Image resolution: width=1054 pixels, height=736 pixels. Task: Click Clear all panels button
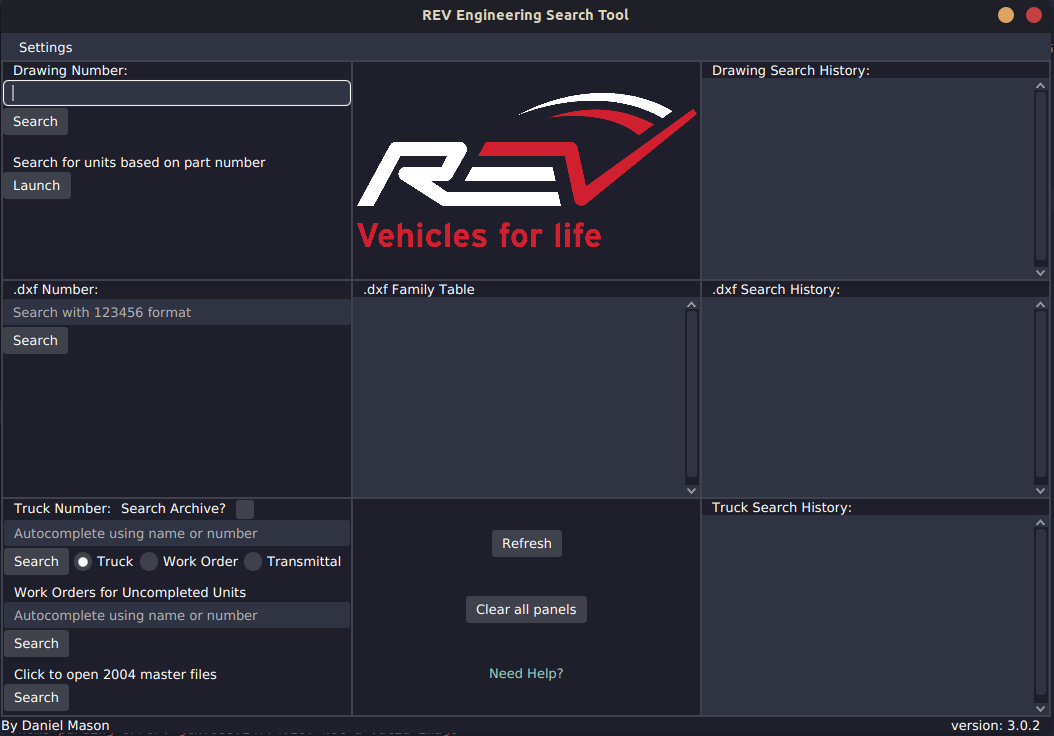point(526,610)
